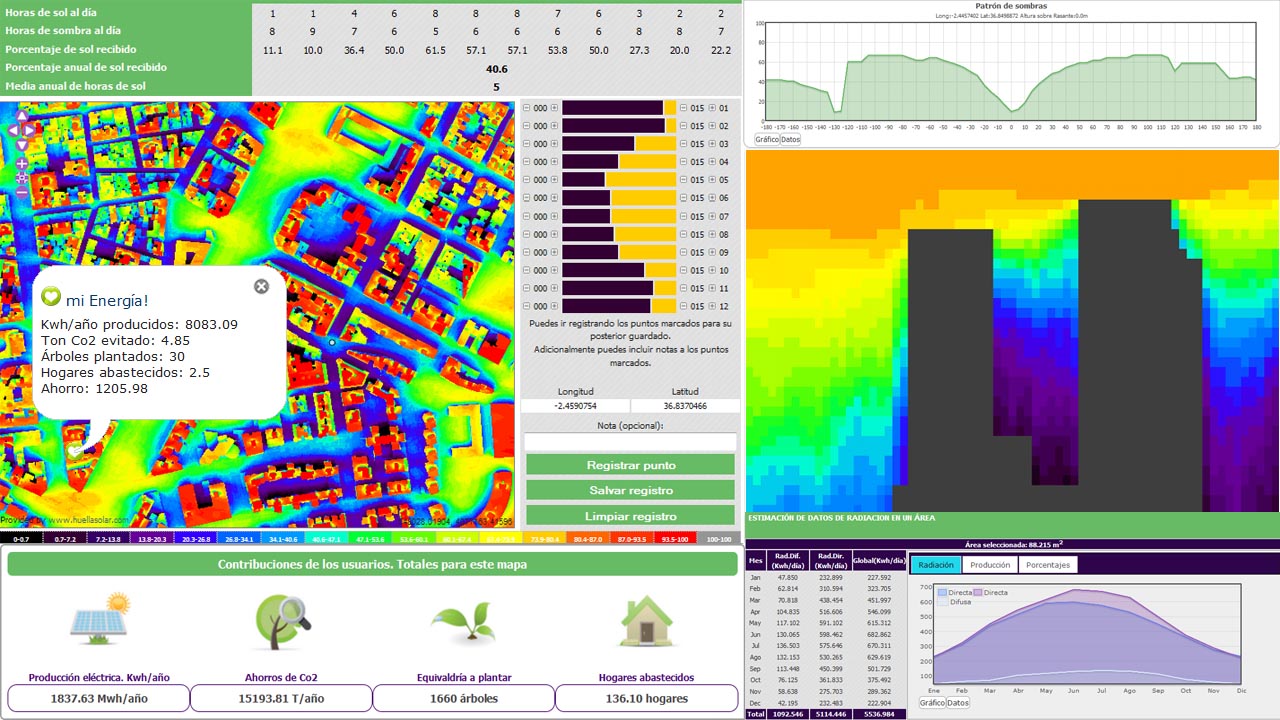Screen dimensions: 1280x720
Task: Click the house icon for Hogares abastecidos
Action: coord(646,622)
